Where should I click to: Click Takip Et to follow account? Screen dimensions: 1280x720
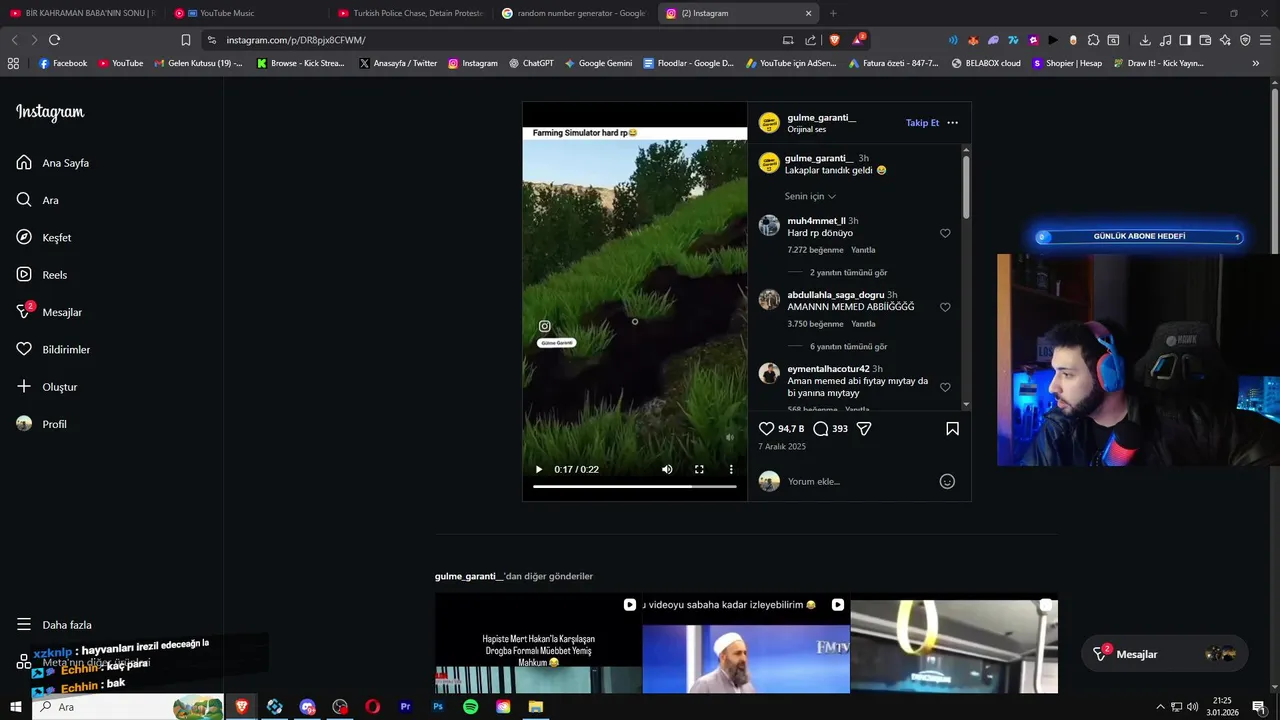tap(922, 123)
